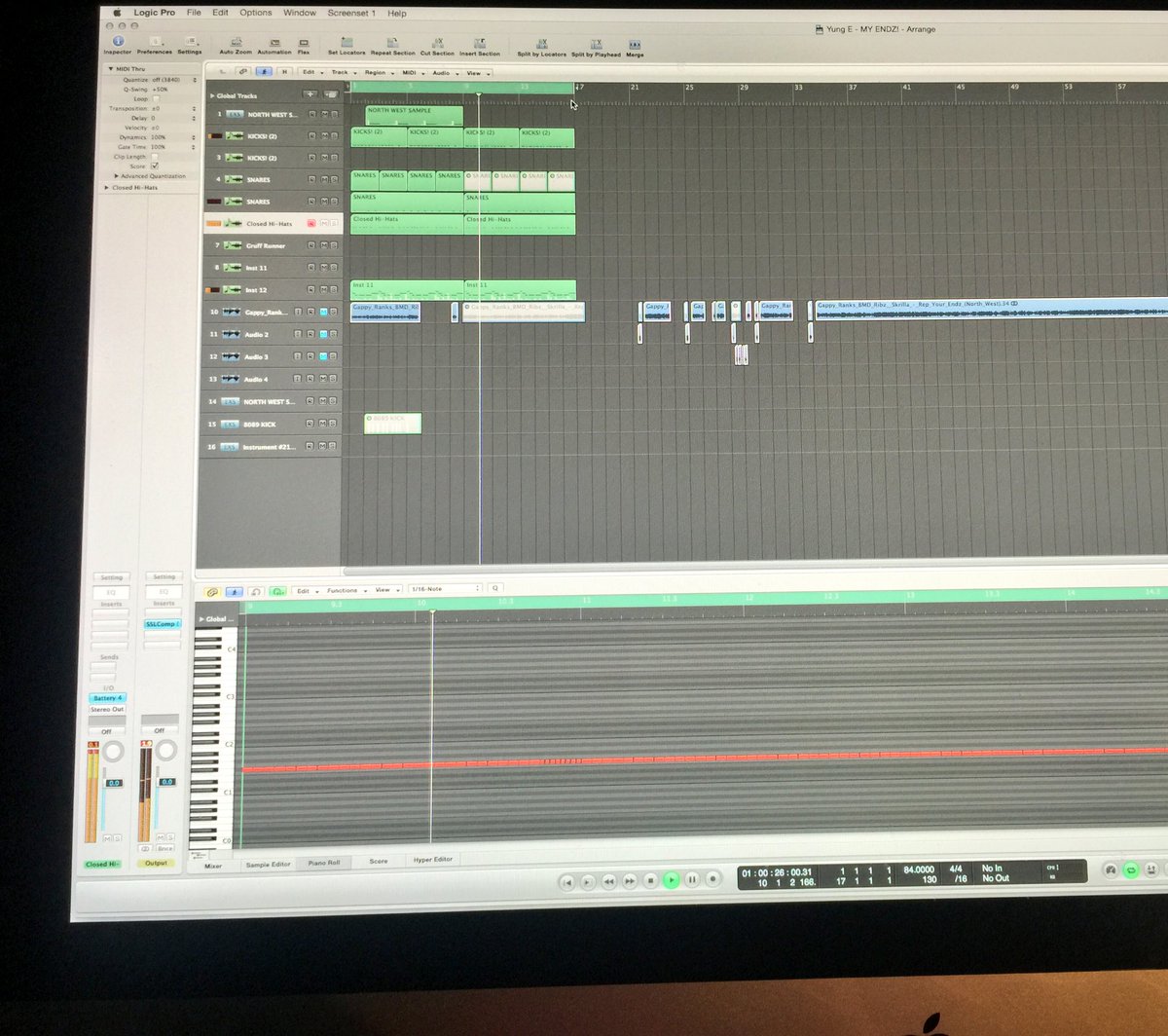Click the pause button in the transport
This screenshot has height=1036, width=1168.
pos(692,879)
